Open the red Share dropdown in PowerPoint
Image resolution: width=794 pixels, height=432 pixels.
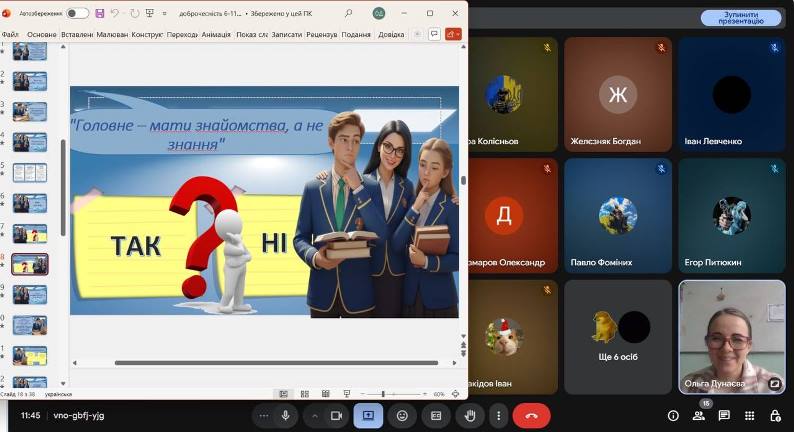[x=453, y=34]
